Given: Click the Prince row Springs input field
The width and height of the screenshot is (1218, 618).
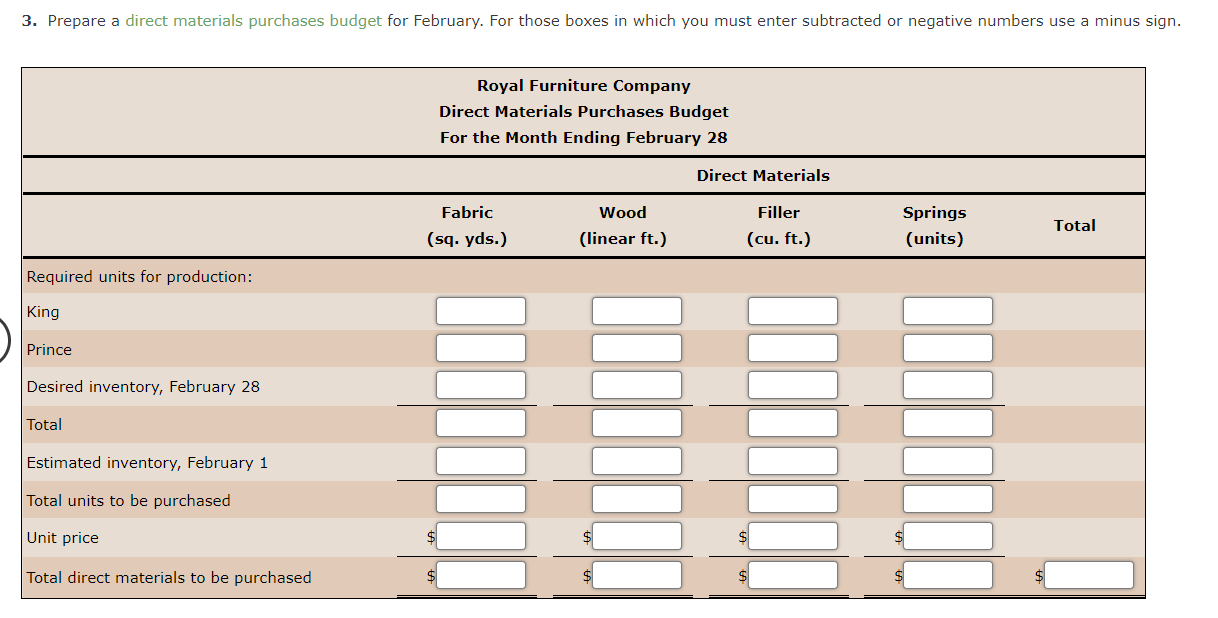Looking at the screenshot, I should (947, 347).
